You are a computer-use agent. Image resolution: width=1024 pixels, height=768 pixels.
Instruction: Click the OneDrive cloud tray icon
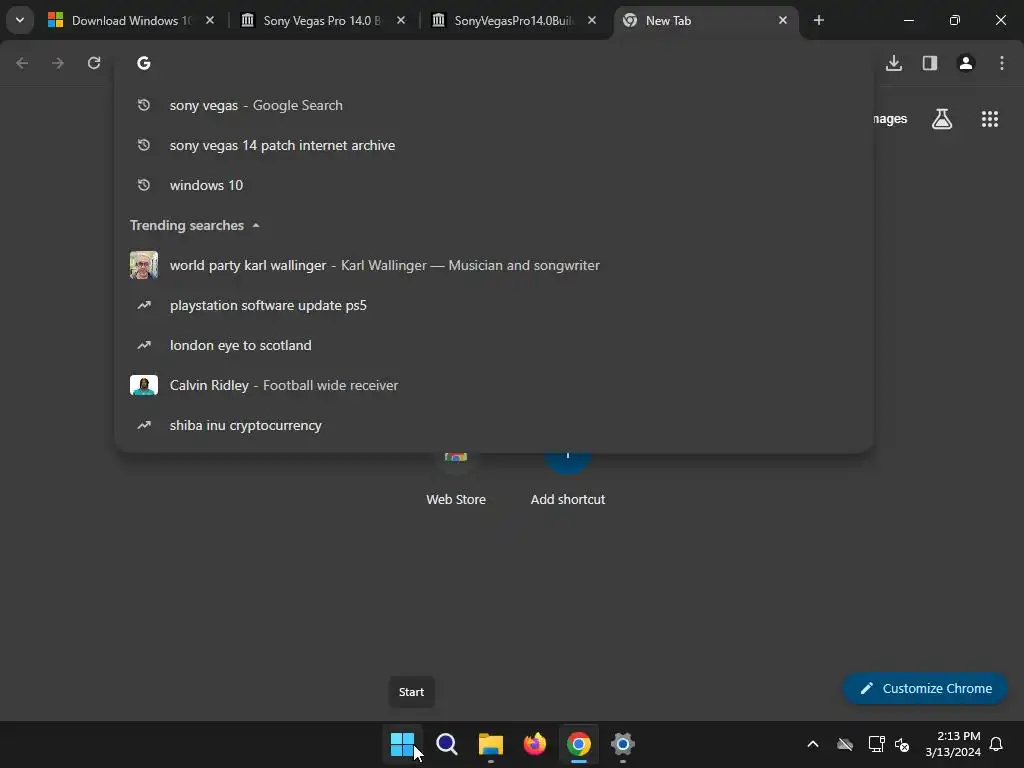tap(845, 744)
